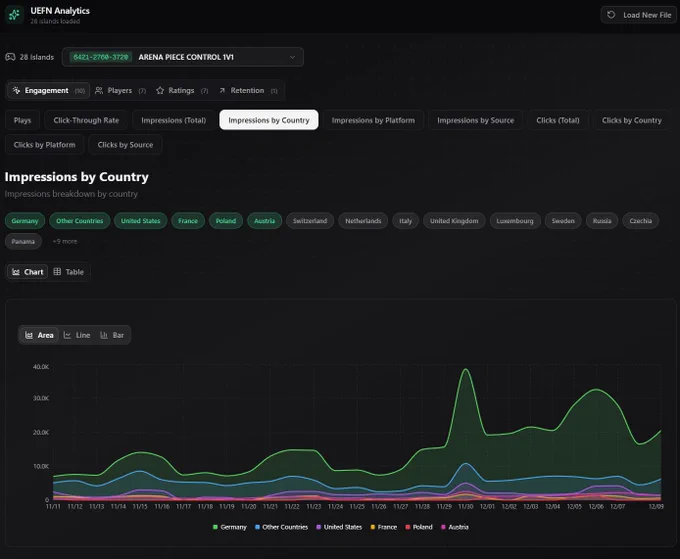Expand the +9 more countries list
Image resolution: width=680 pixels, height=559 pixels.
(65, 241)
